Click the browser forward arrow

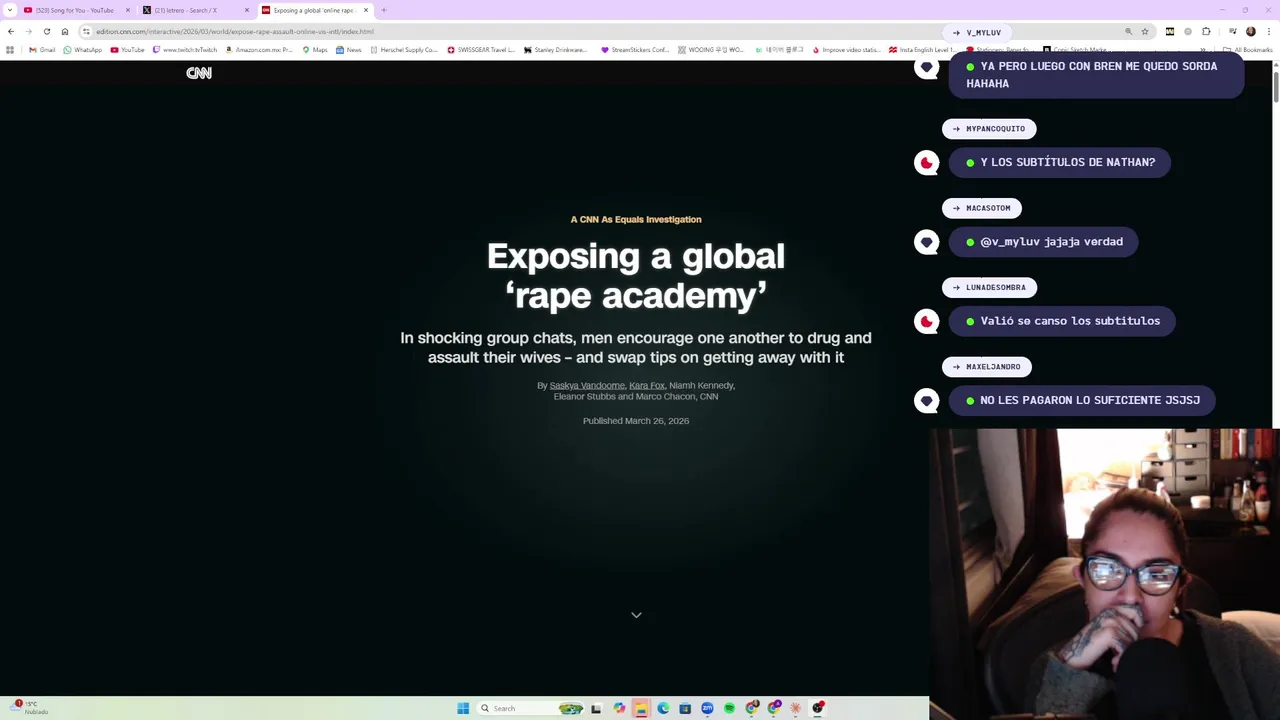point(28,31)
